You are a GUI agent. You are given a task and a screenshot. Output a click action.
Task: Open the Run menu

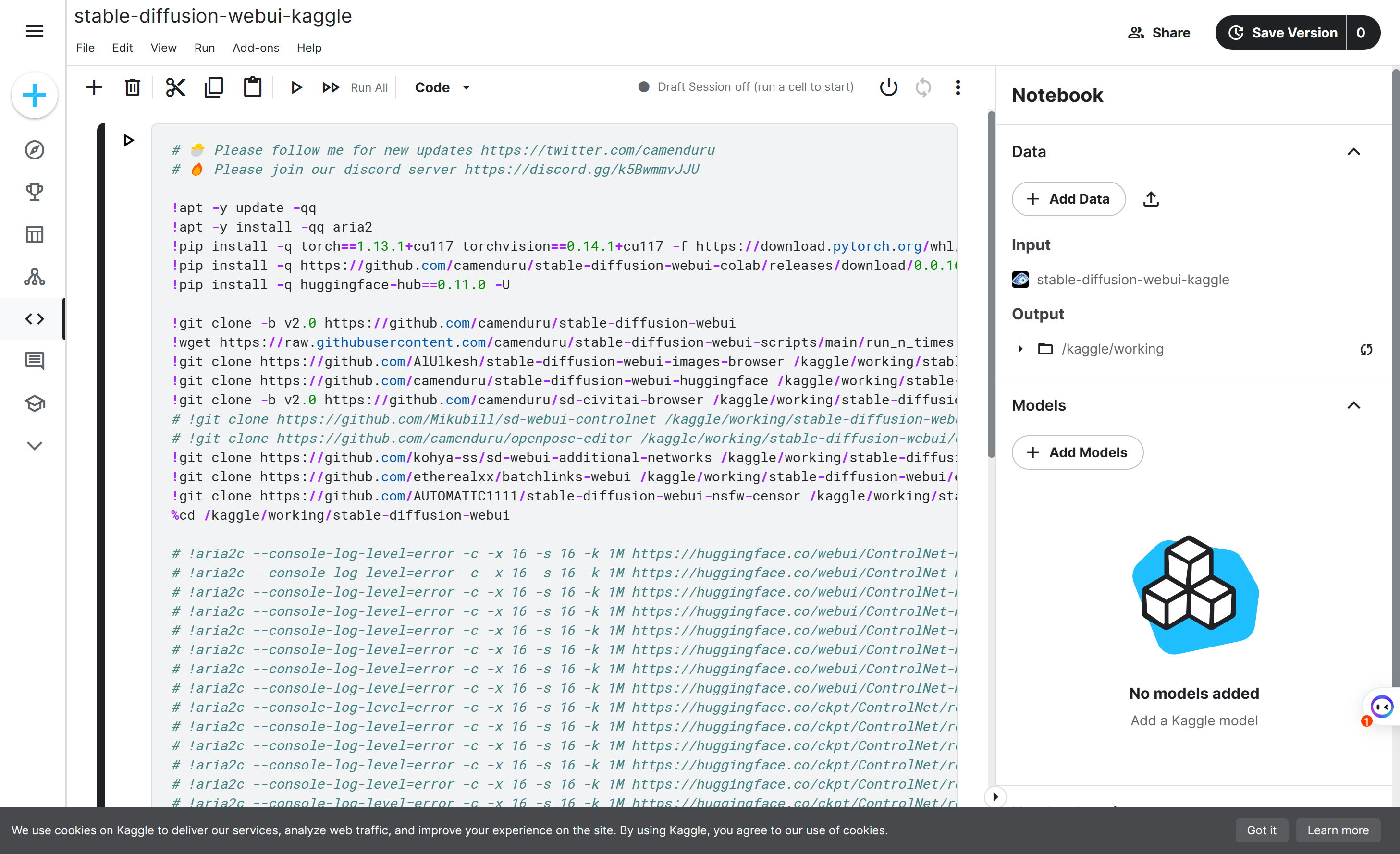point(205,48)
